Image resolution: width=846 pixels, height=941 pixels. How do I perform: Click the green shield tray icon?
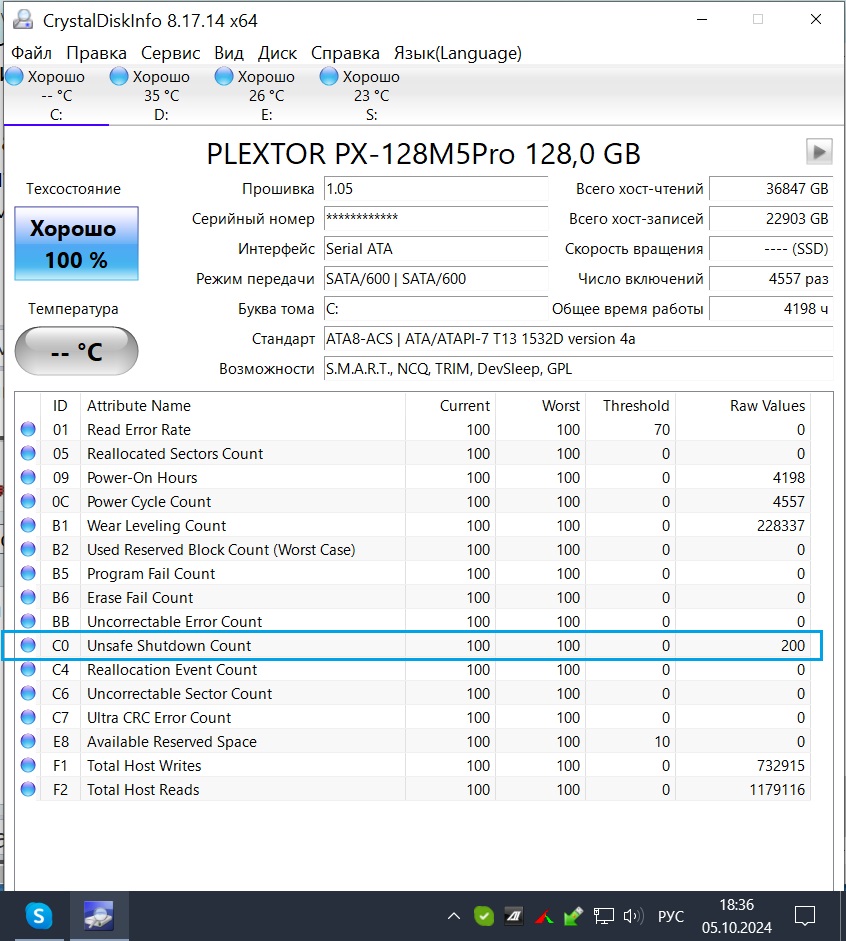(484, 916)
